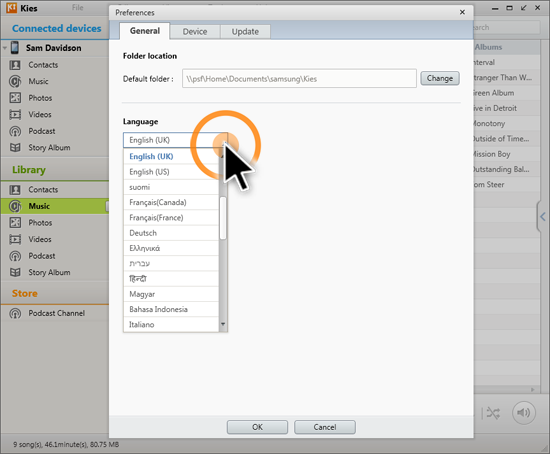Click the Albums column header

point(507,47)
